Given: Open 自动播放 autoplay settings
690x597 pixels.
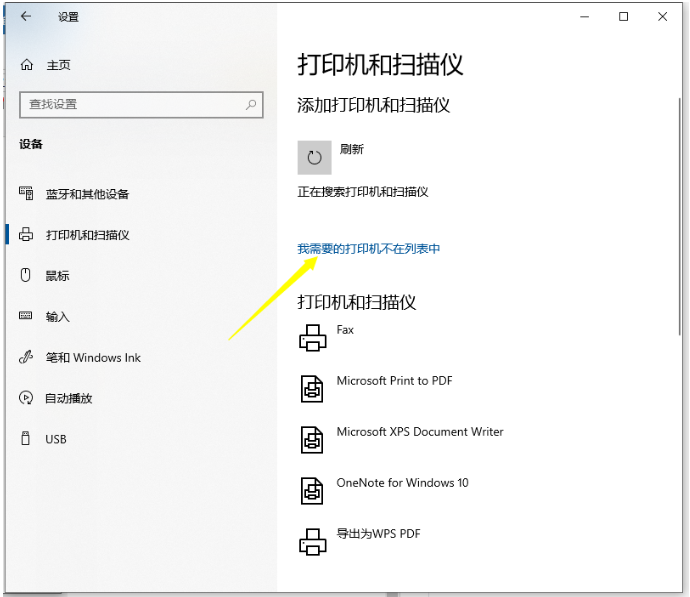Looking at the screenshot, I should click(68, 398).
